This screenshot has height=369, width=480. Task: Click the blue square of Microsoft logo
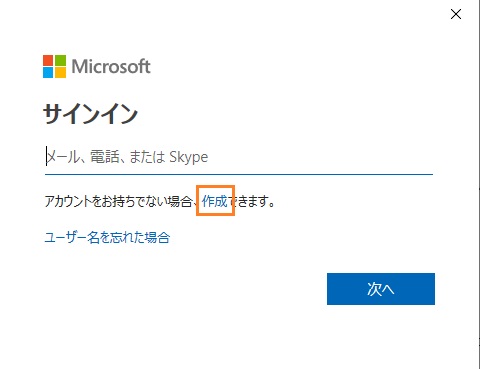pyautogui.click(x=48, y=72)
